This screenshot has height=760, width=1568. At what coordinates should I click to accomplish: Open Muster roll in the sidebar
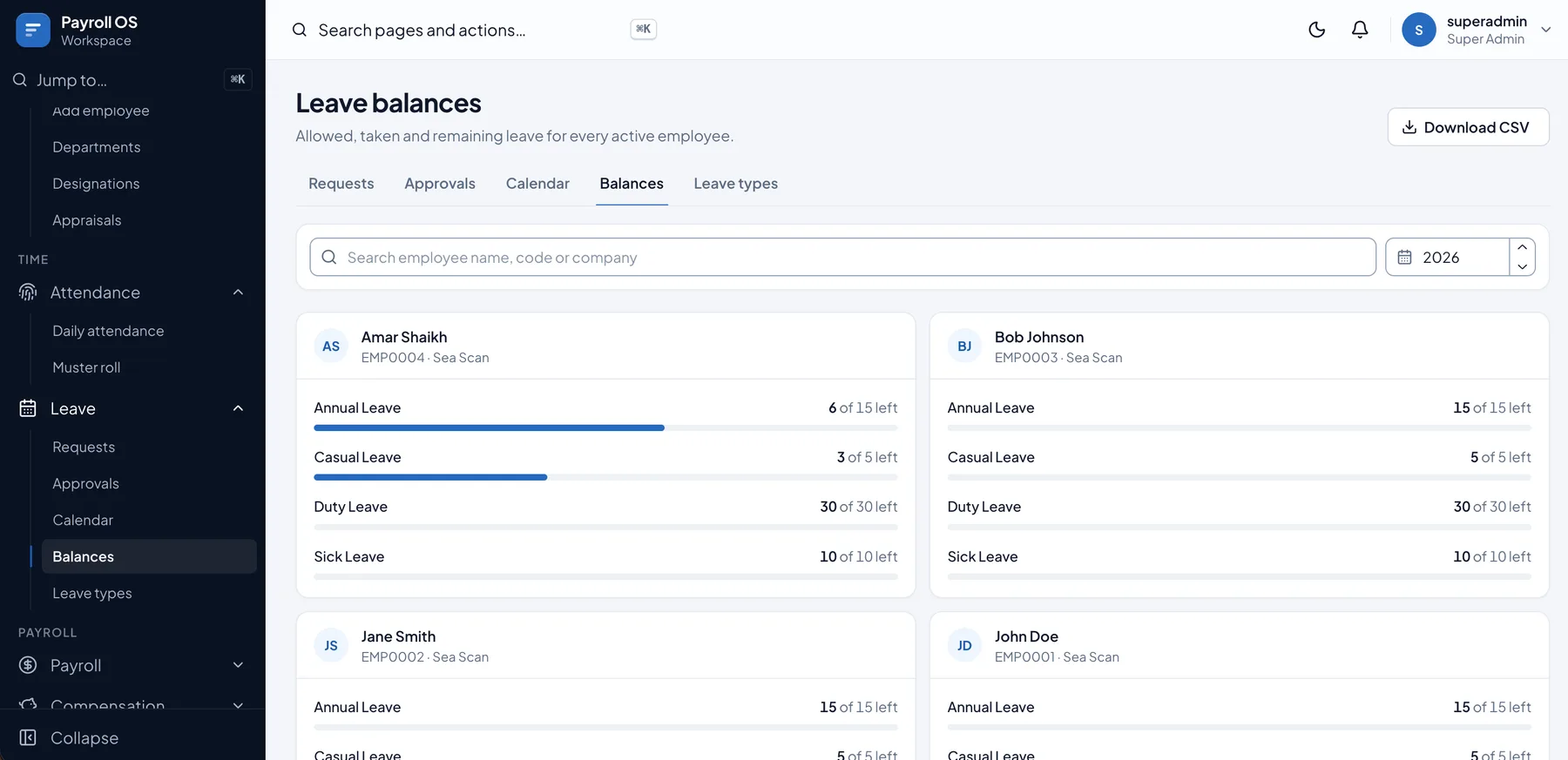tap(86, 367)
